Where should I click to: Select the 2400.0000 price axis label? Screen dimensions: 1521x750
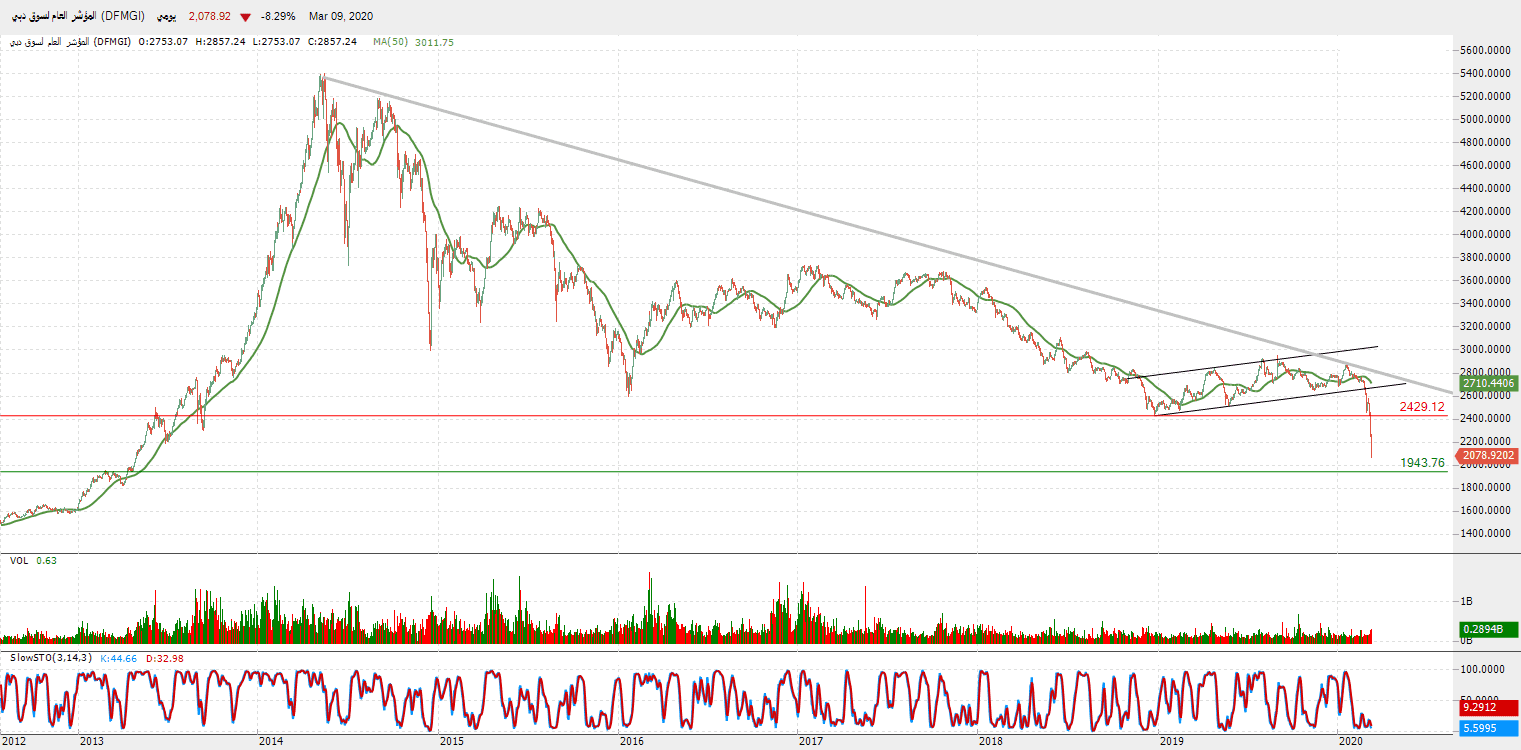[x=1484, y=418]
